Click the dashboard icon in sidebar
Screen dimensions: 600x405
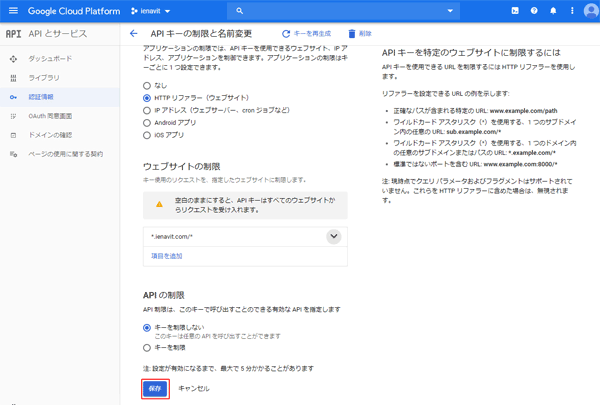point(13,59)
